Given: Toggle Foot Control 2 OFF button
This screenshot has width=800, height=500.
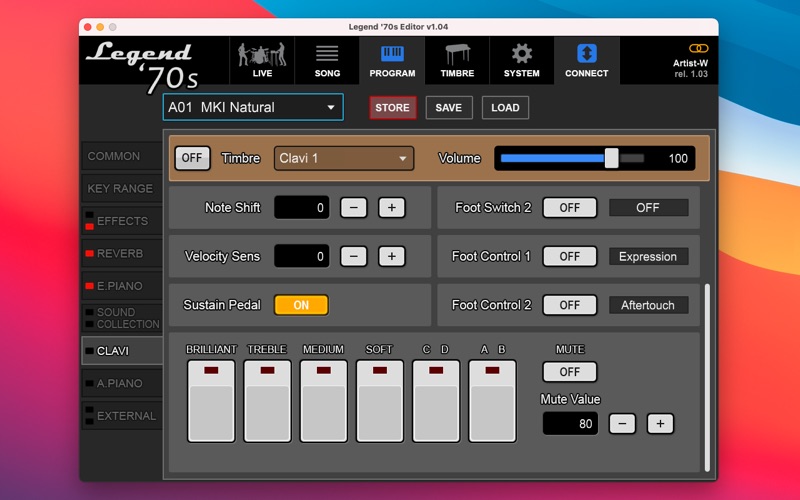Looking at the screenshot, I should pos(569,305).
